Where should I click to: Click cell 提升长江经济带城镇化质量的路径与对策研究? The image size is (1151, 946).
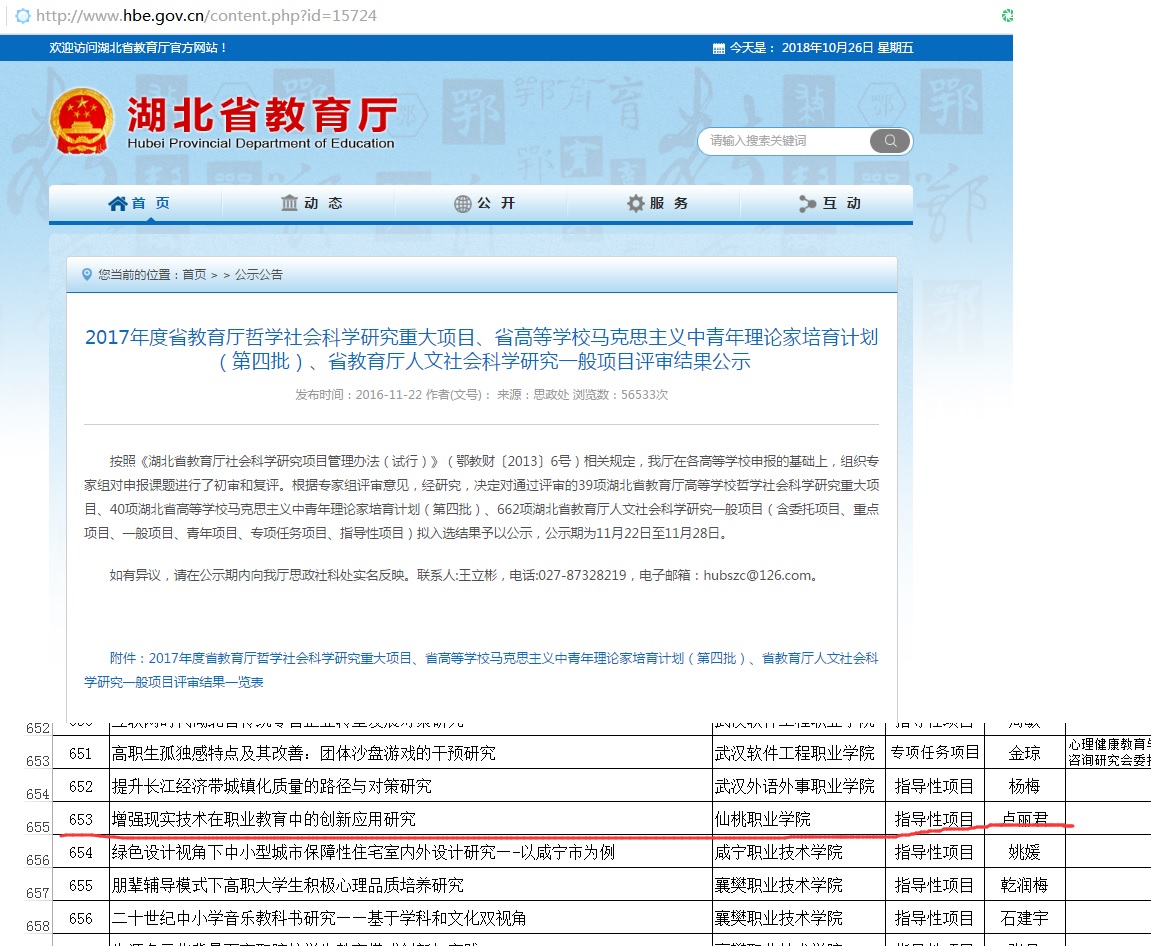click(x=410, y=786)
